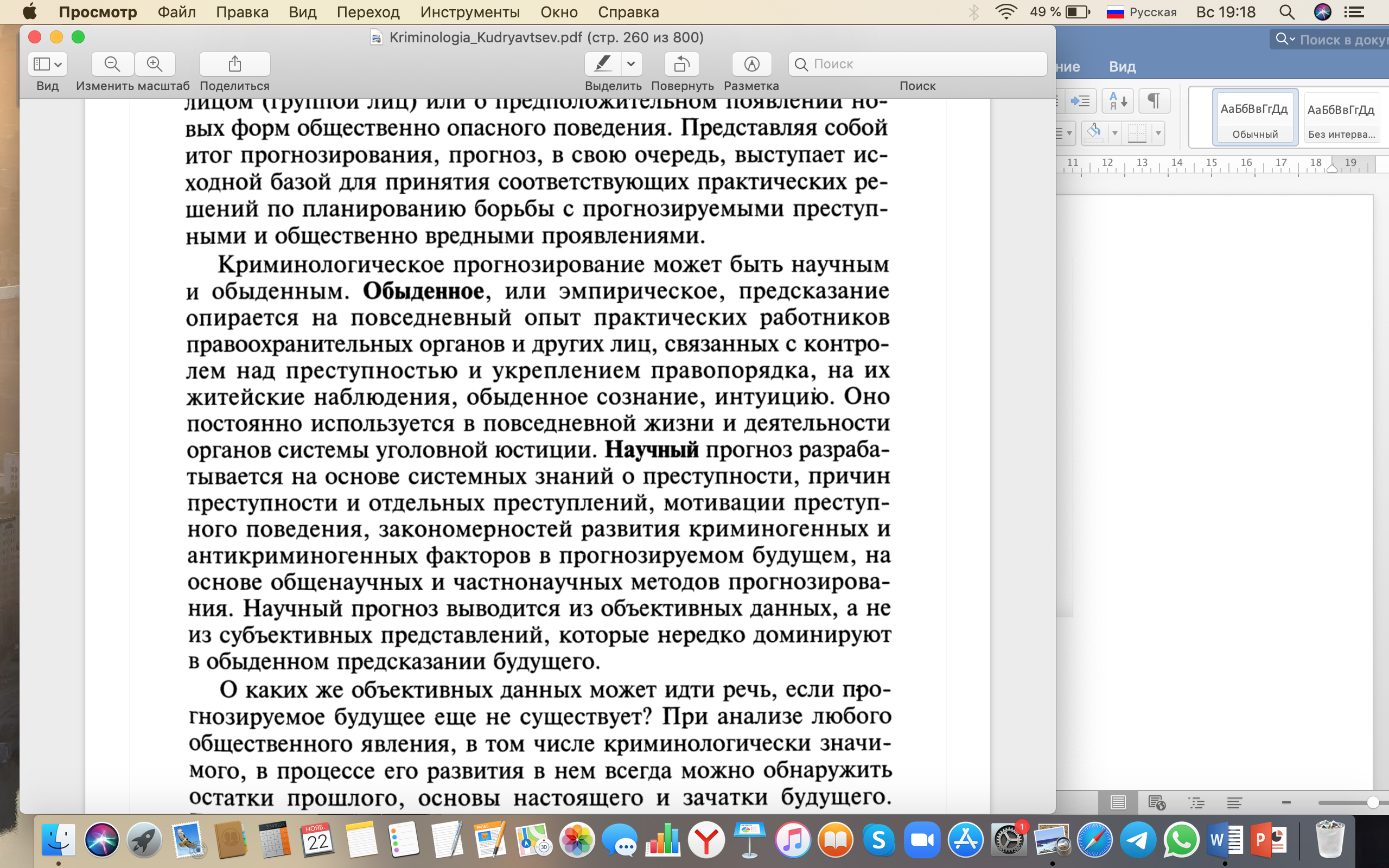Apply borders button in Word
Image resolution: width=1389 pixels, height=868 pixels.
coord(1137,133)
